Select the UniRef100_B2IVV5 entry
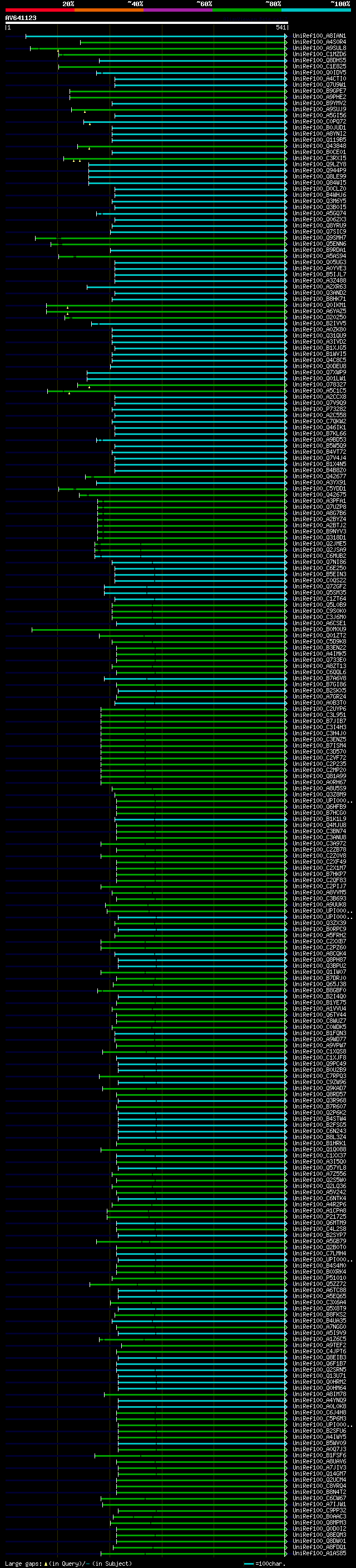 click(319, 323)
